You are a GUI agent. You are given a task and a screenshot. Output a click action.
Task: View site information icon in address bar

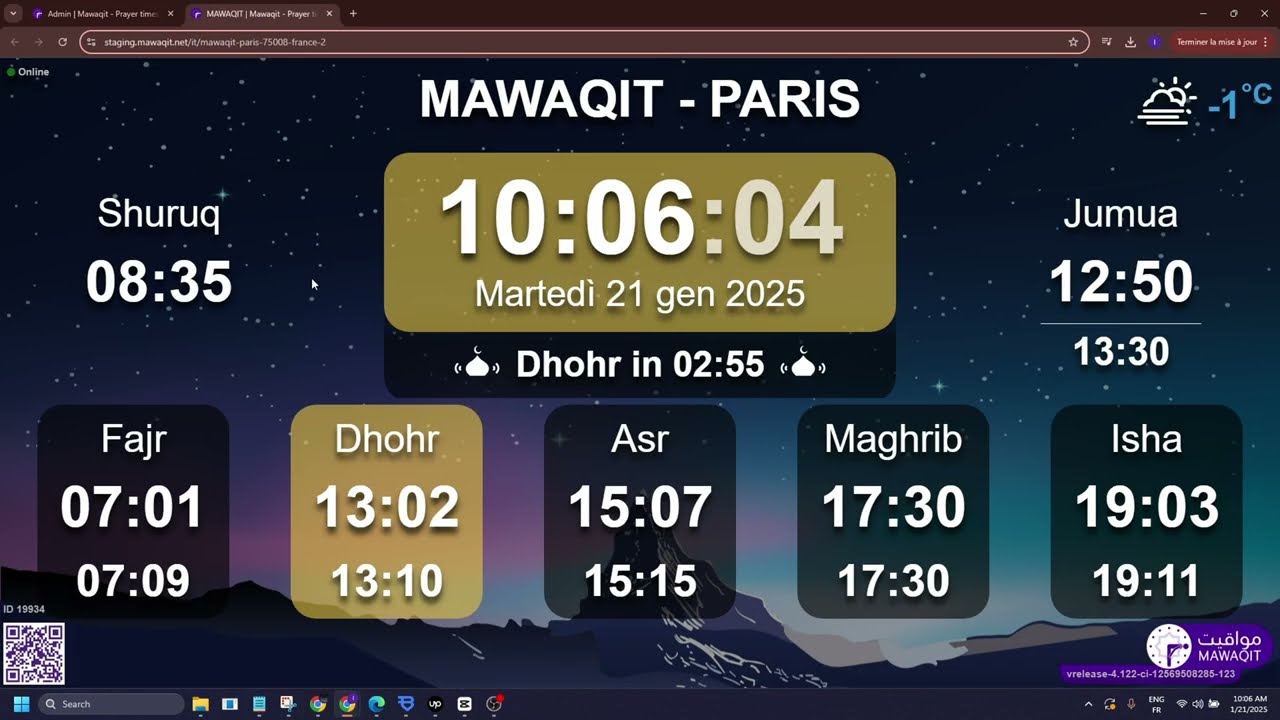tap(91, 42)
